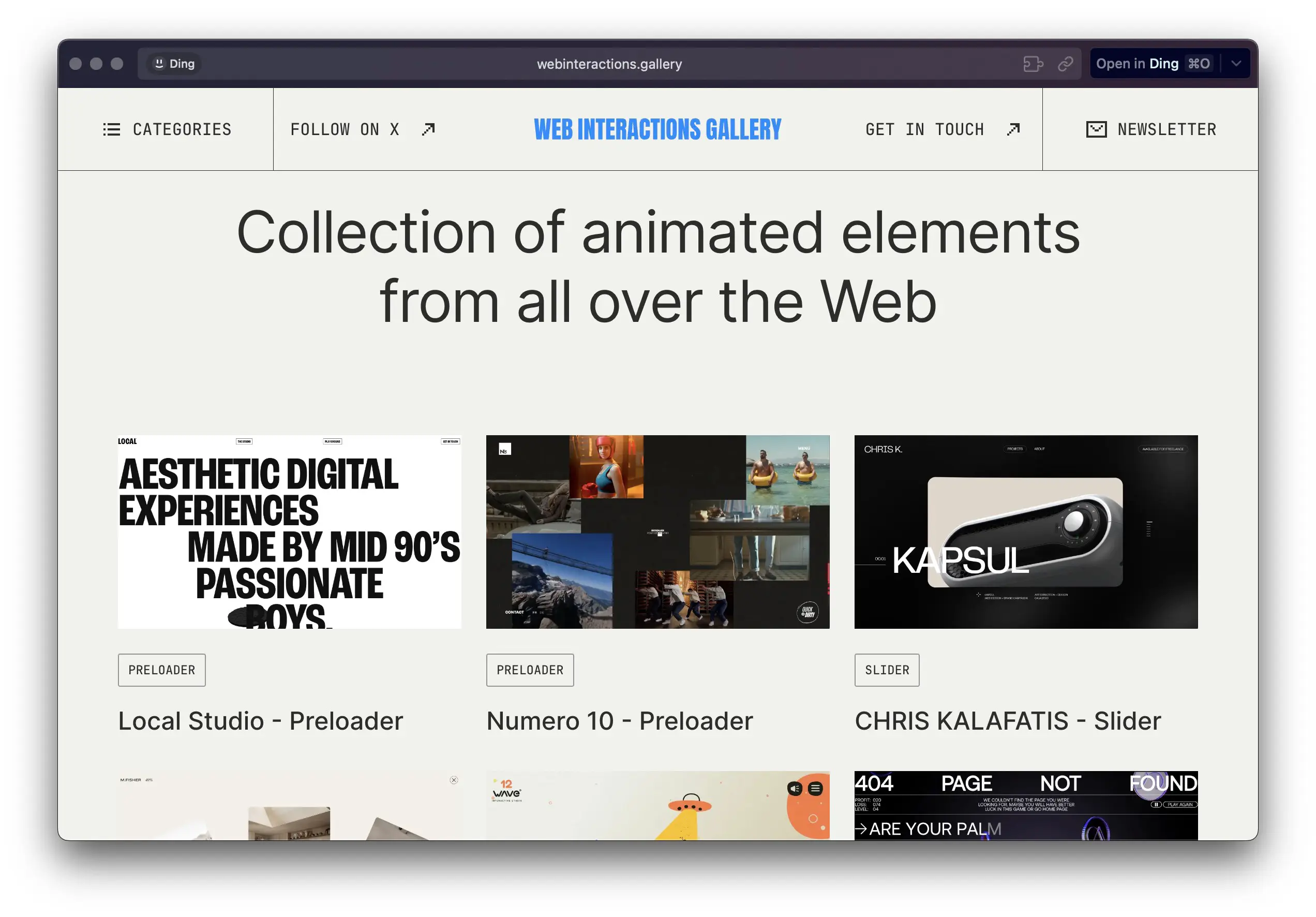Open the FOLLOW ON X link
1316x917 pixels.
[345, 129]
